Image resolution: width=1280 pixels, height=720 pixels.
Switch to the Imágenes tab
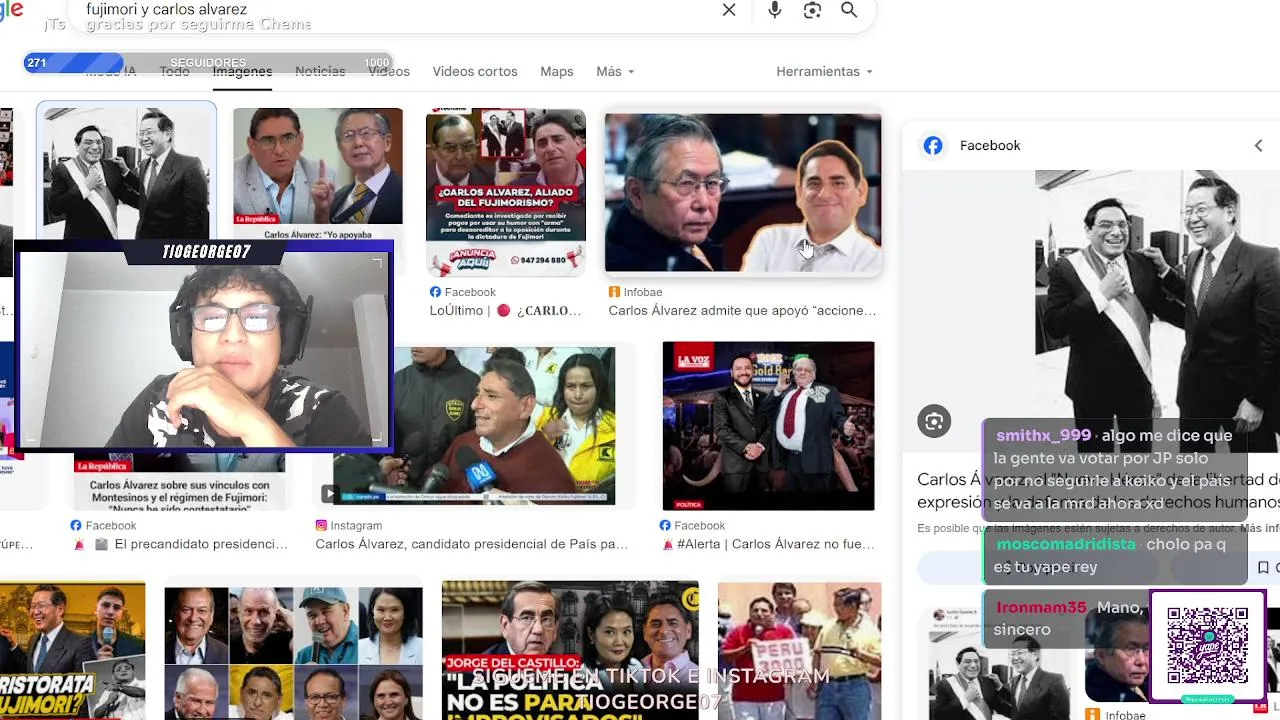point(242,71)
